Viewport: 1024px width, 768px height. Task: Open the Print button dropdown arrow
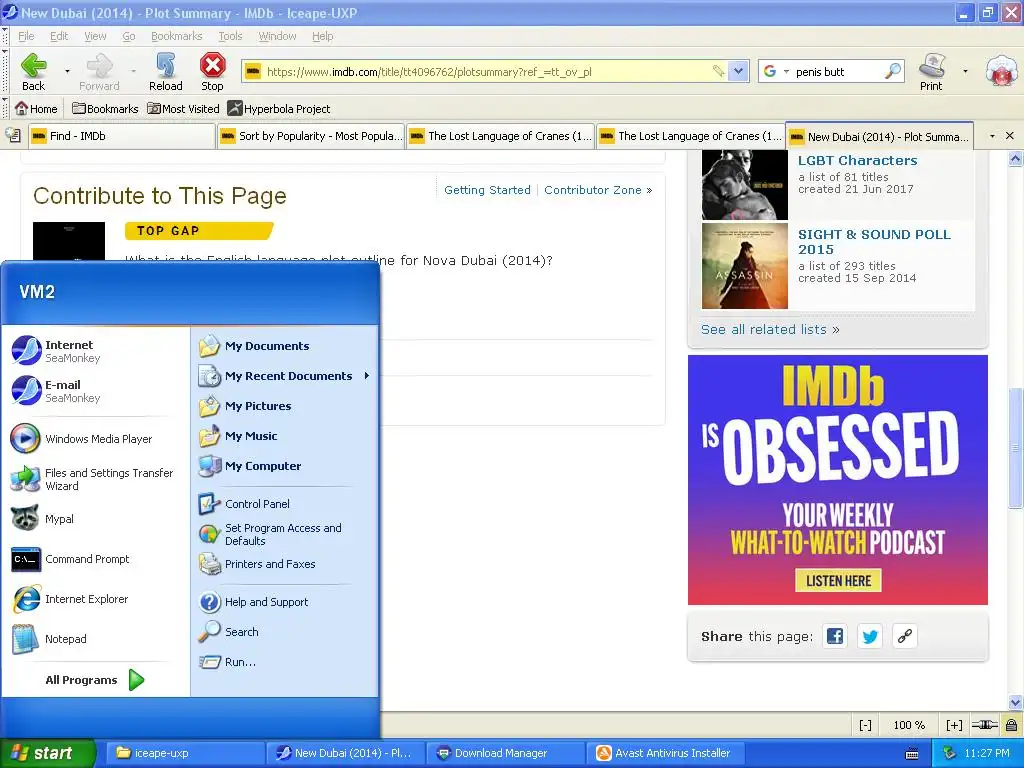click(965, 71)
